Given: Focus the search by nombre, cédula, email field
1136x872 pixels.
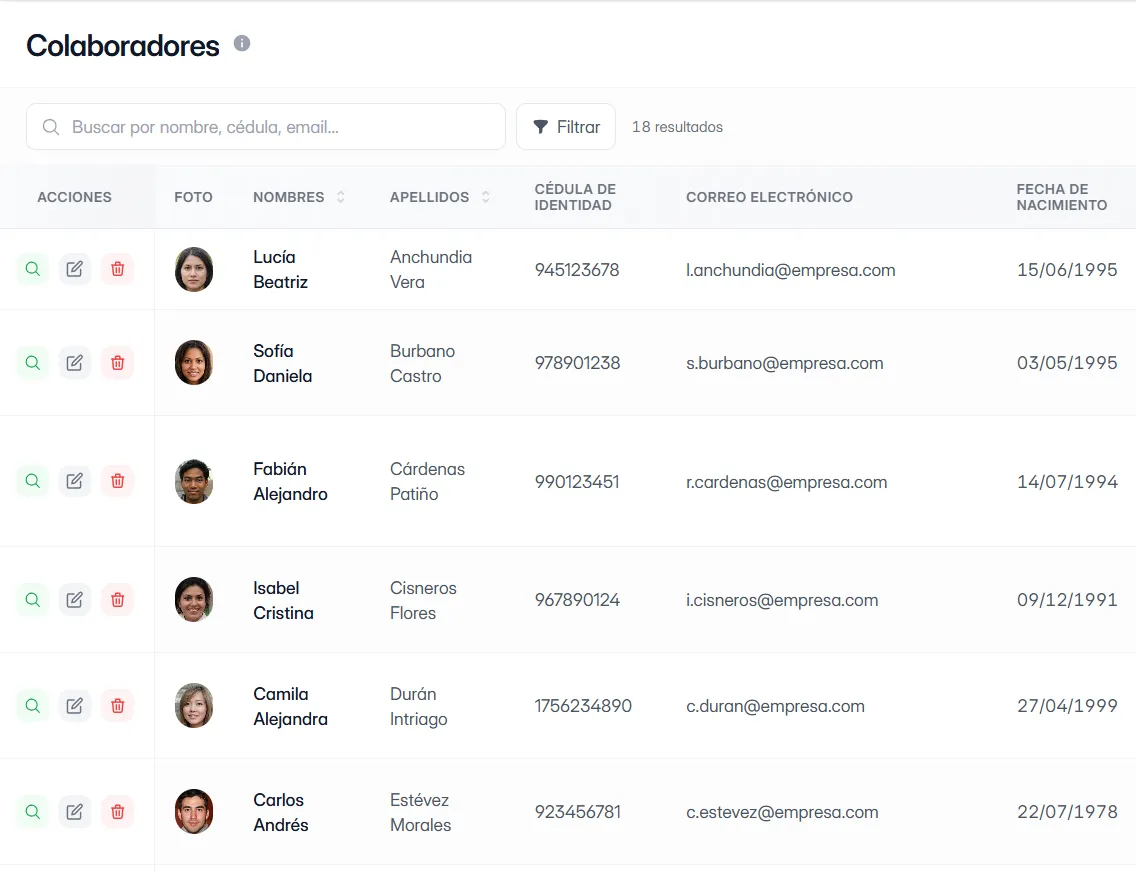Looking at the screenshot, I should point(266,127).
